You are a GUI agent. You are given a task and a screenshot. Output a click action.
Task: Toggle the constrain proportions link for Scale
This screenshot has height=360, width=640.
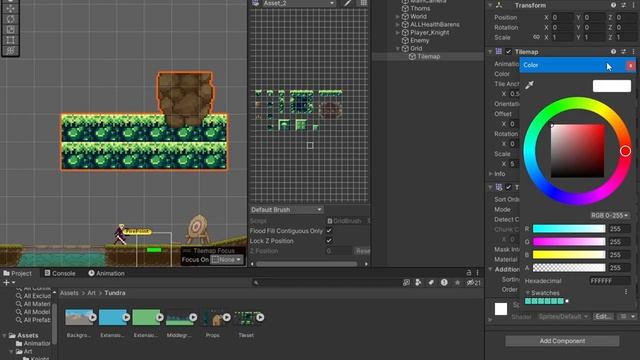[536, 37]
